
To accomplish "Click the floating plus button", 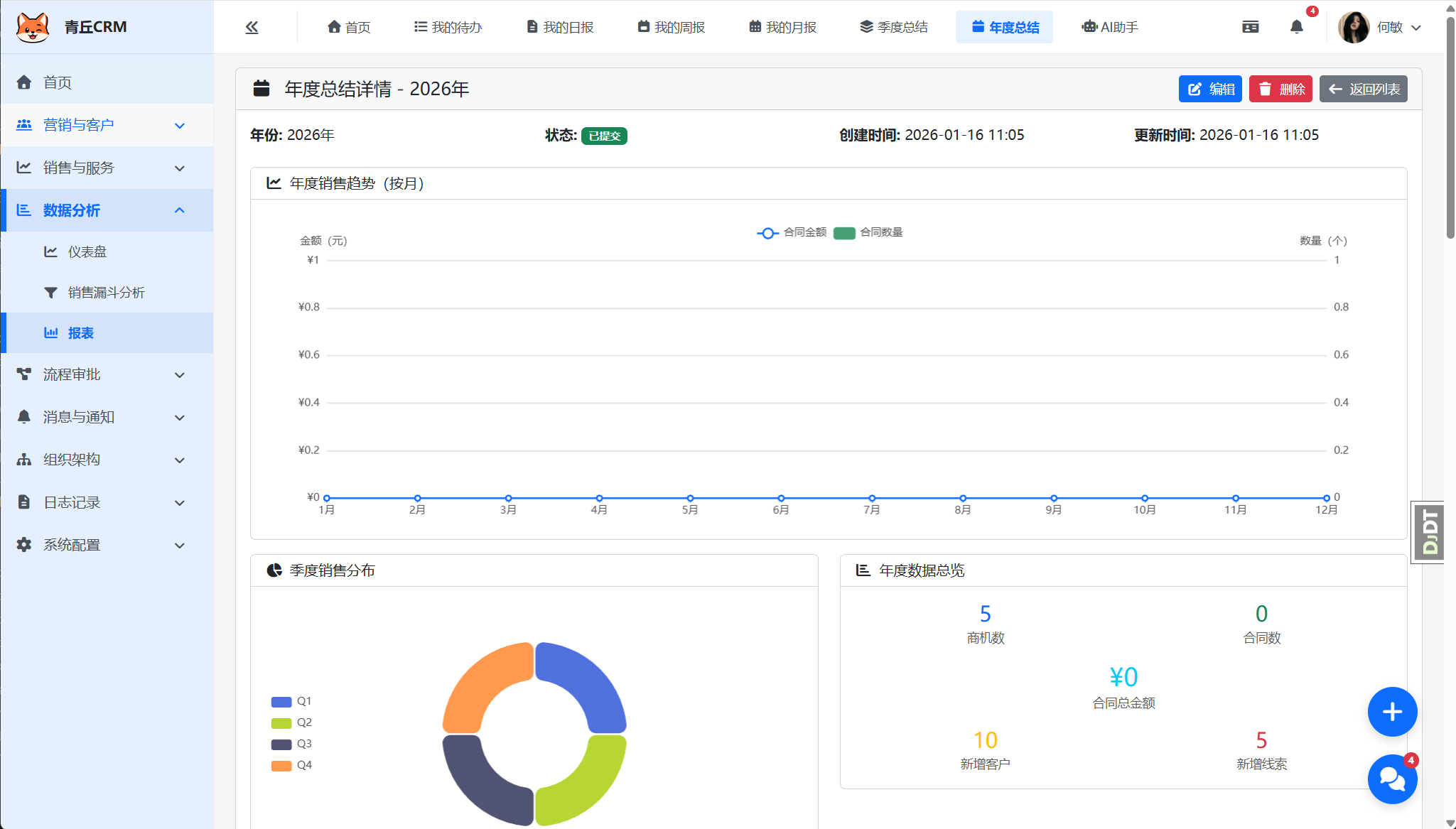I will click(x=1392, y=712).
